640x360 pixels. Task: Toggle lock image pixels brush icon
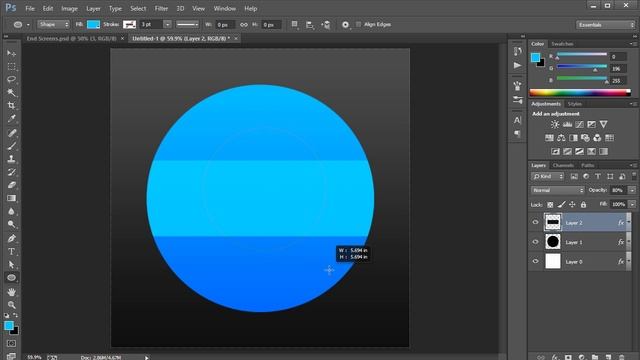coord(562,204)
